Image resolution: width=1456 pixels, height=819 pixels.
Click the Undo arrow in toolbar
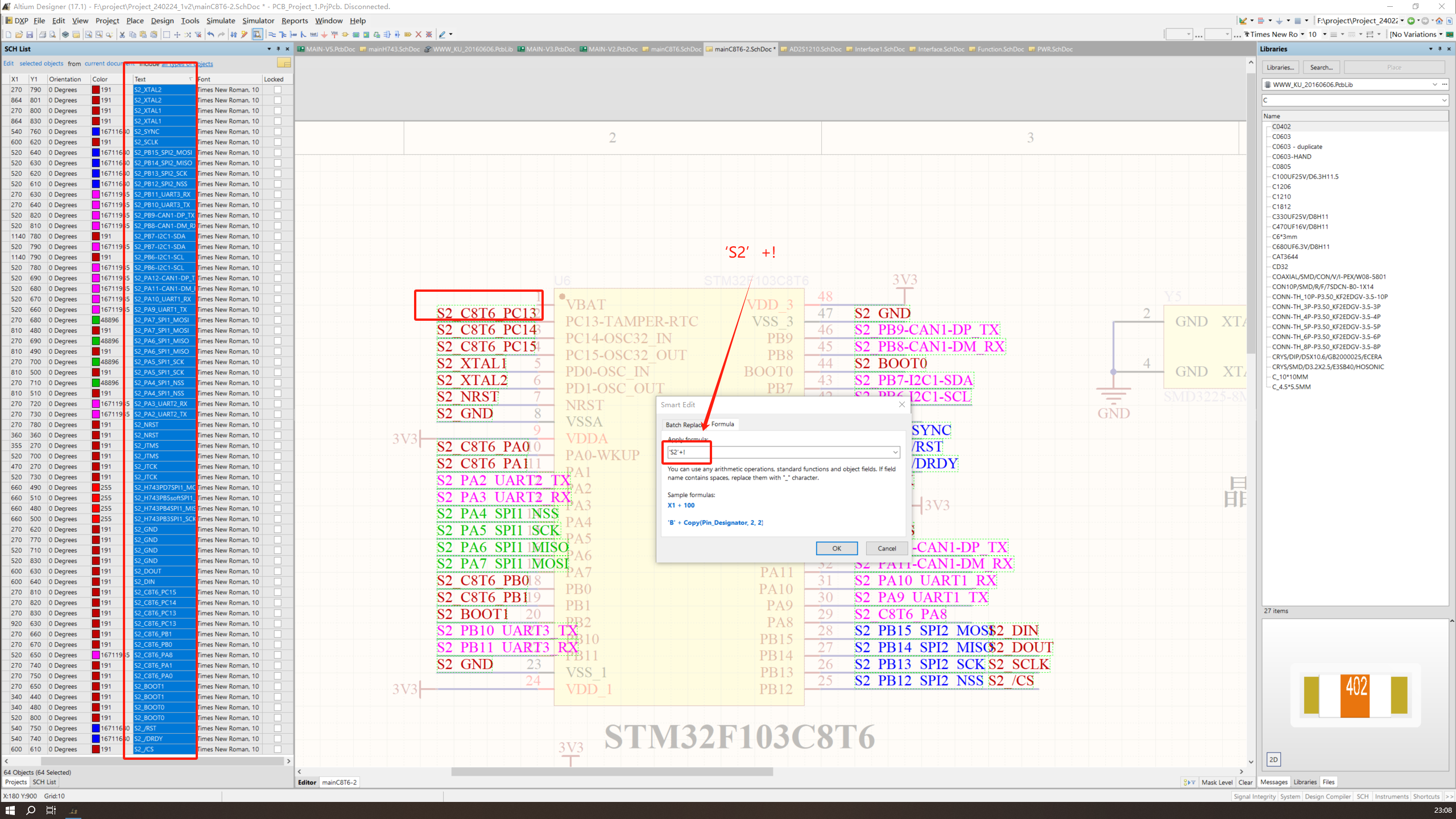click(x=210, y=35)
